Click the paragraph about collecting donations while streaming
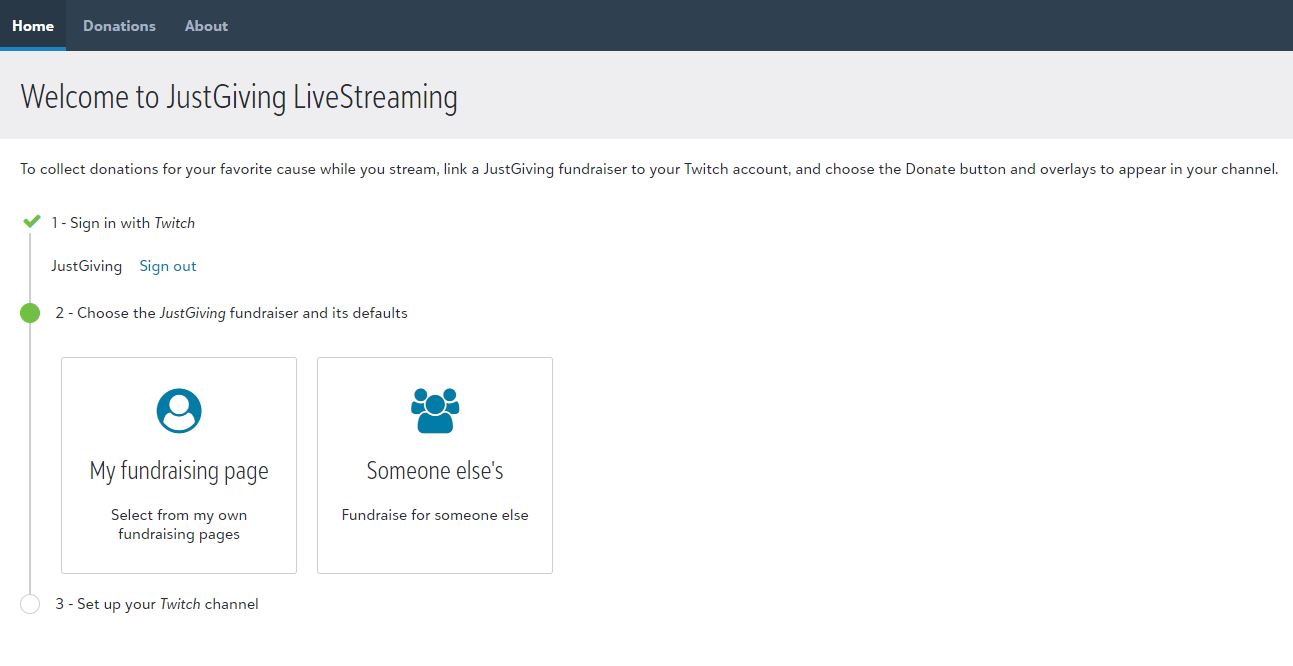 click(649, 169)
